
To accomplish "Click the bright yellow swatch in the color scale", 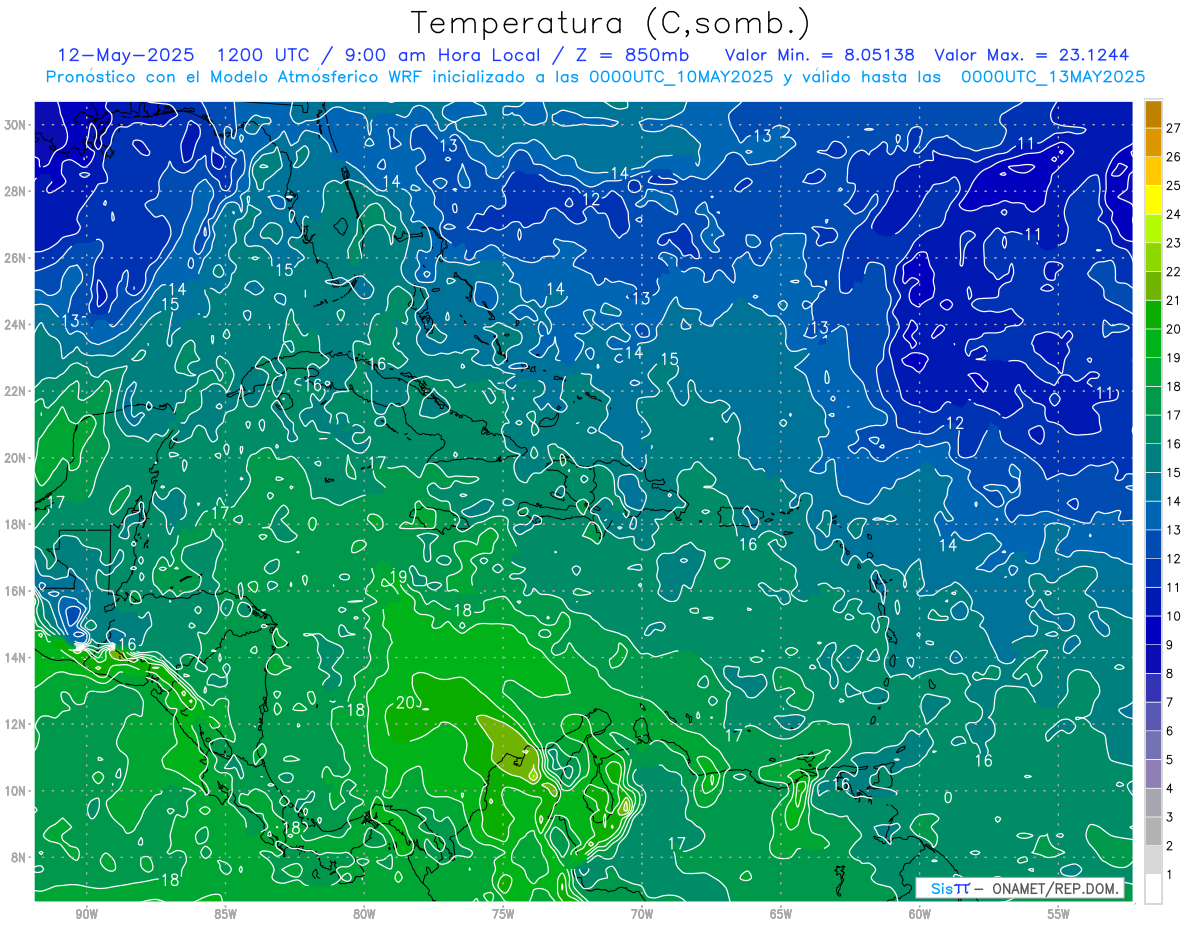I will pyautogui.click(x=1153, y=200).
